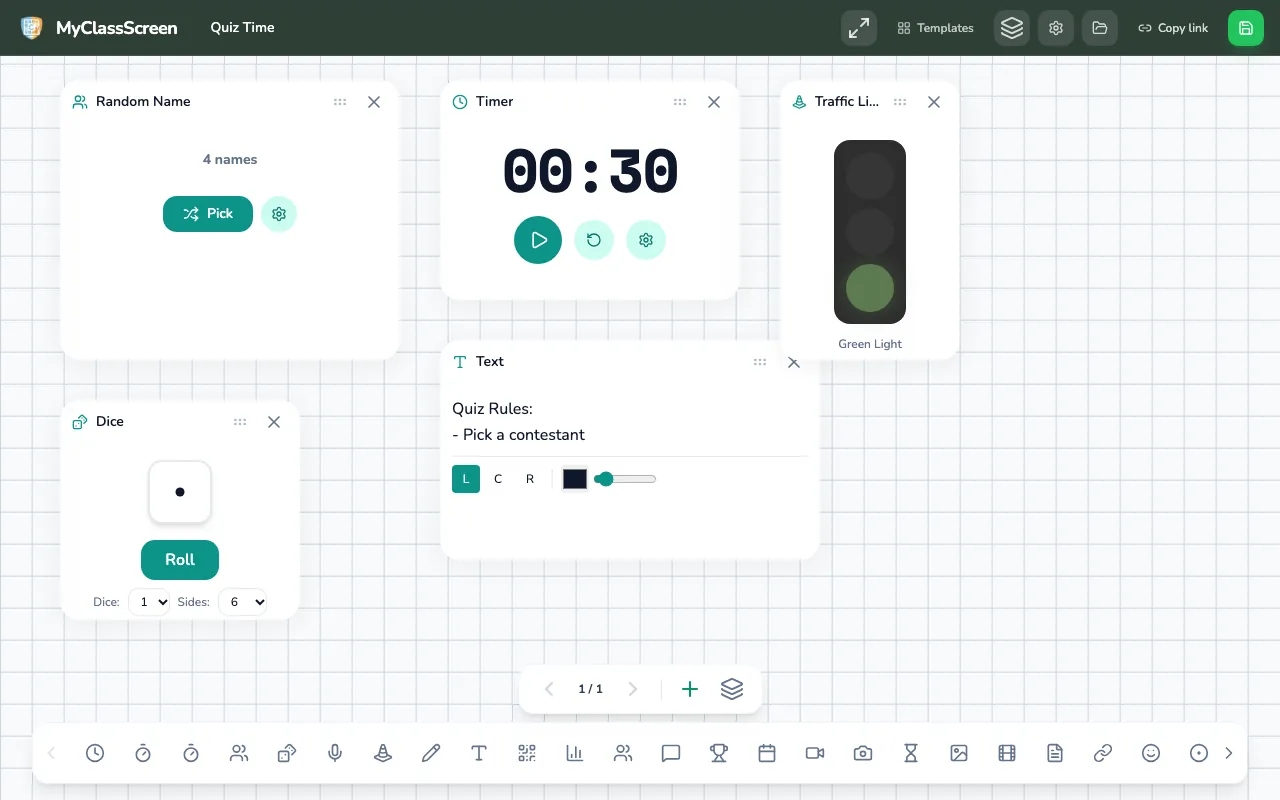Select right text alignment R
This screenshot has height=800, width=1280.
530,479
